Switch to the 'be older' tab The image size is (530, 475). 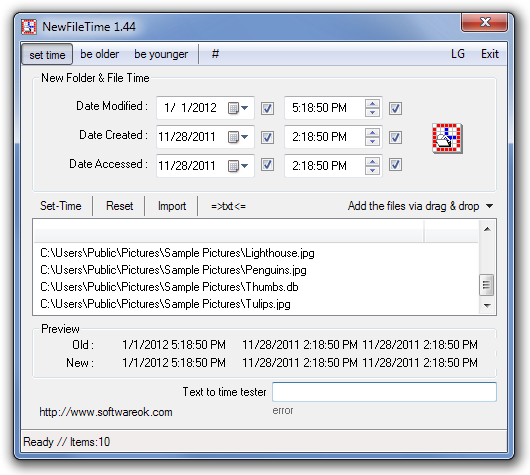(99, 54)
